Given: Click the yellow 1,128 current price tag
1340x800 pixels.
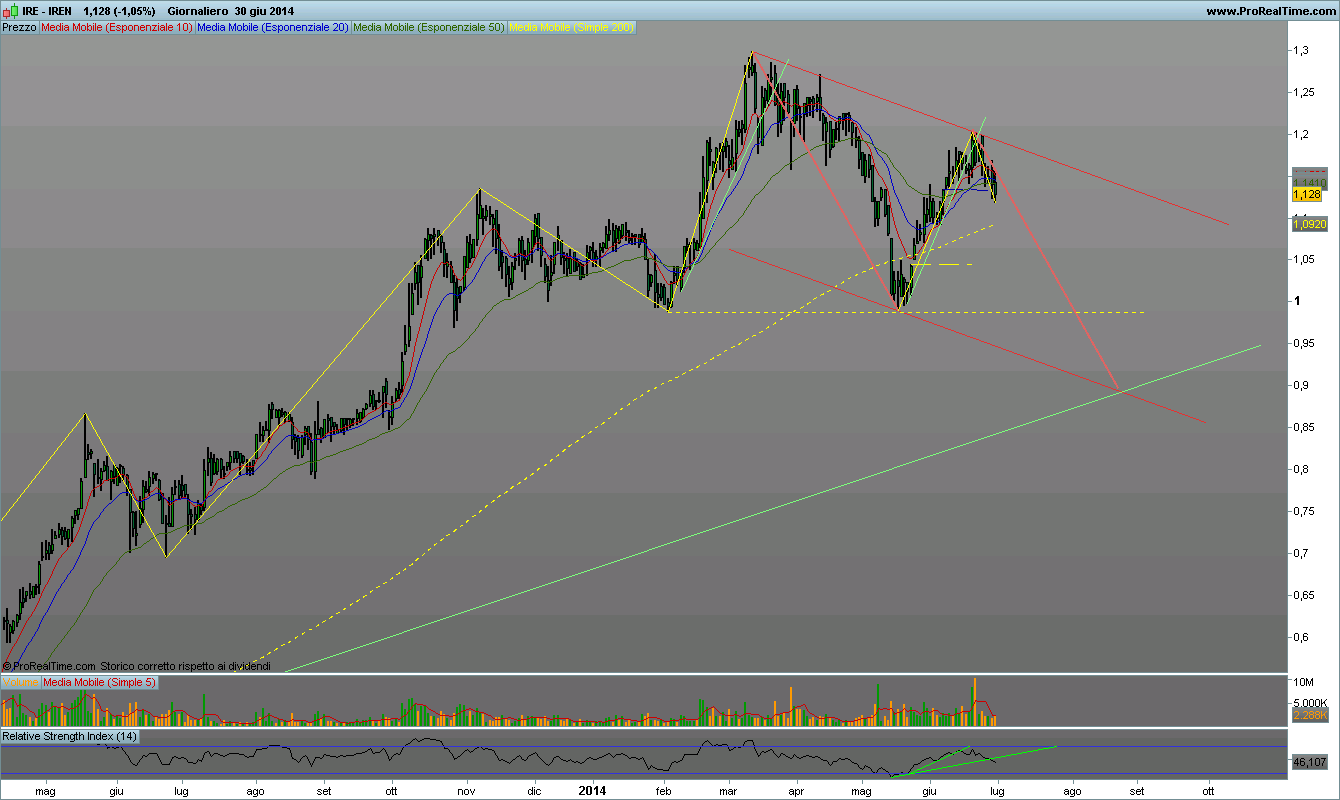Looking at the screenshot, I should (1309, 194).
